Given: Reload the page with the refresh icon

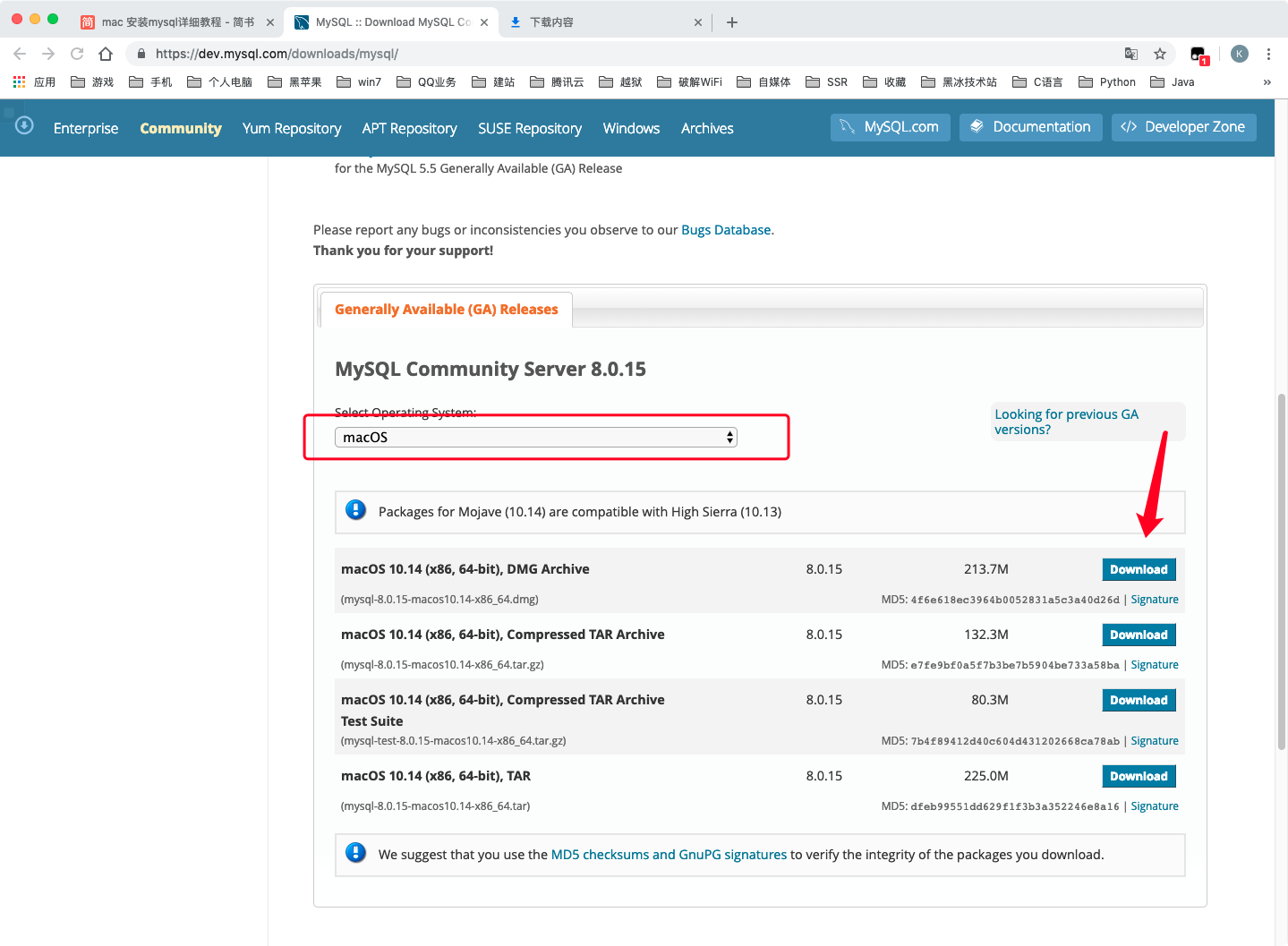Looking at the screenshot, I should coord(77,54).
